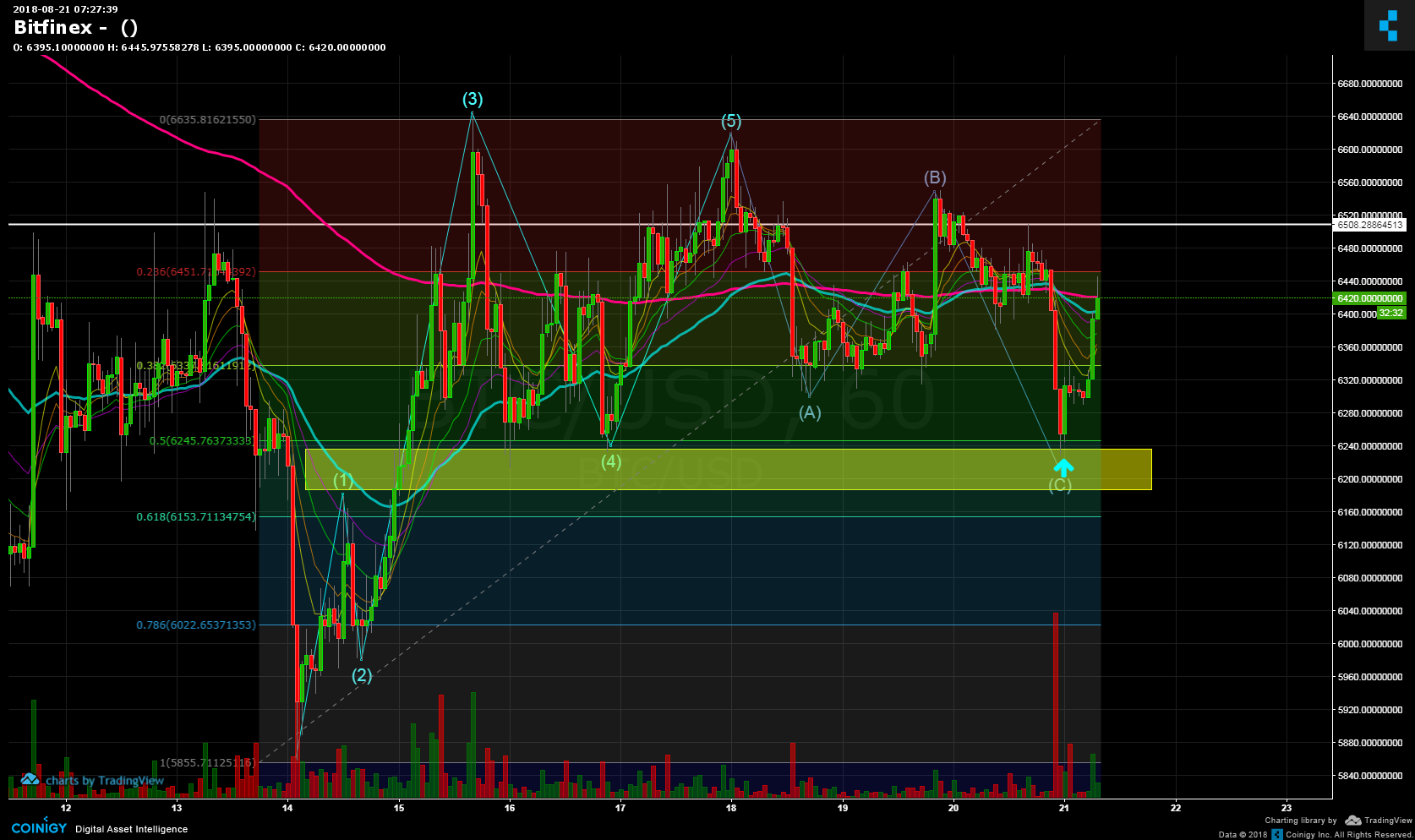Click the timestamp 2018-08-21 07:27:39

point(65,9)
